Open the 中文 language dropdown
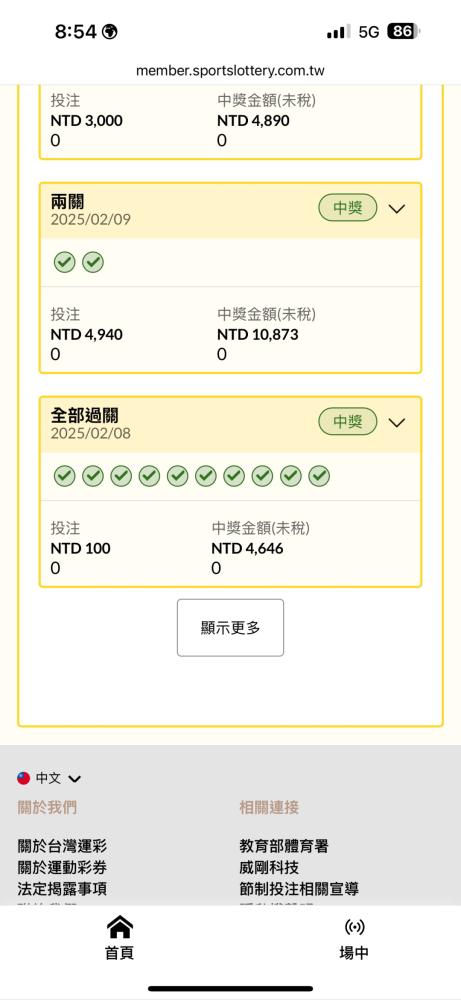This screenshot has width=461, height=1000. (58, 778)
